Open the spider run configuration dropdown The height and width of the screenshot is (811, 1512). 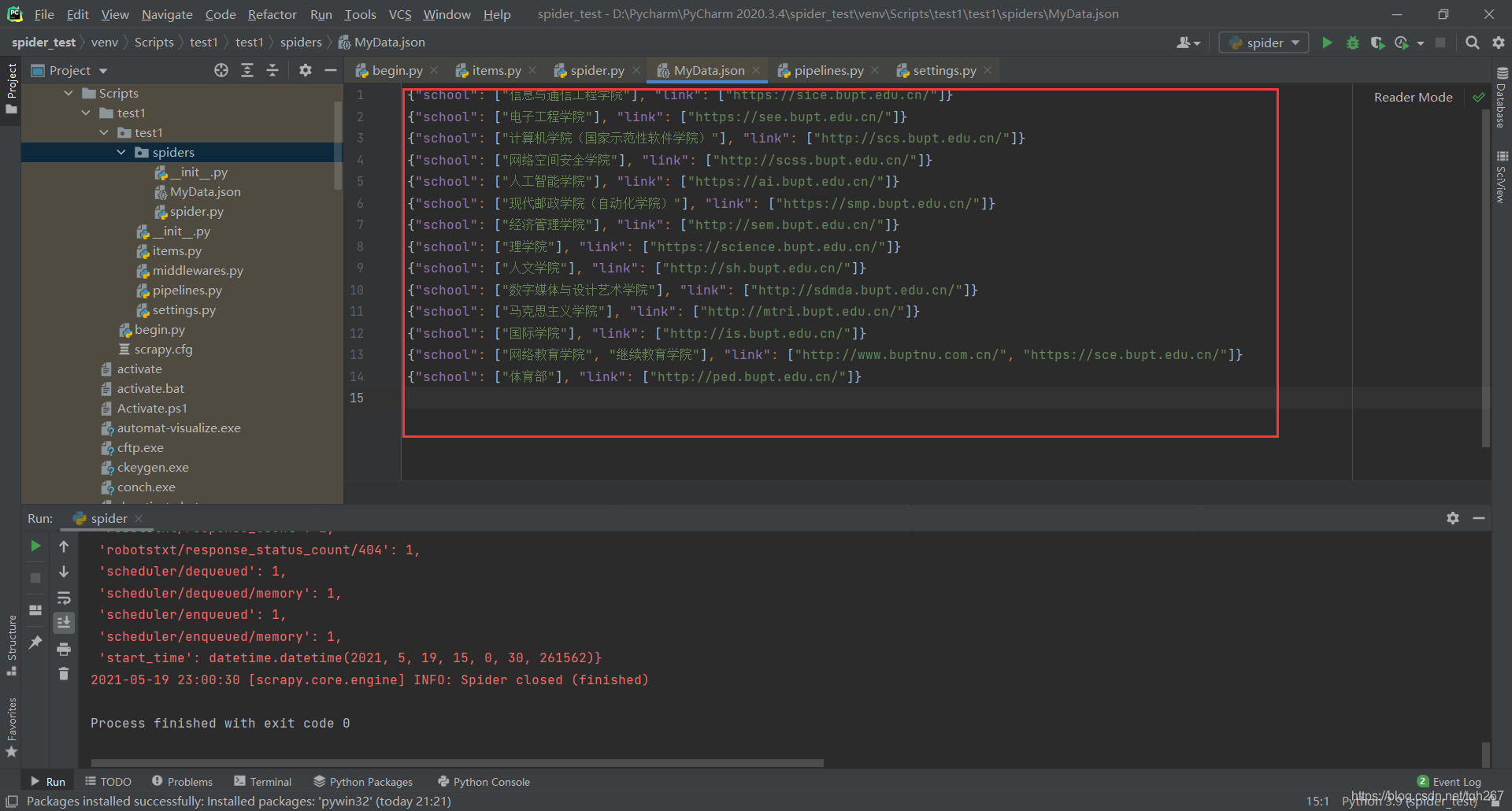pos(1264,43)
